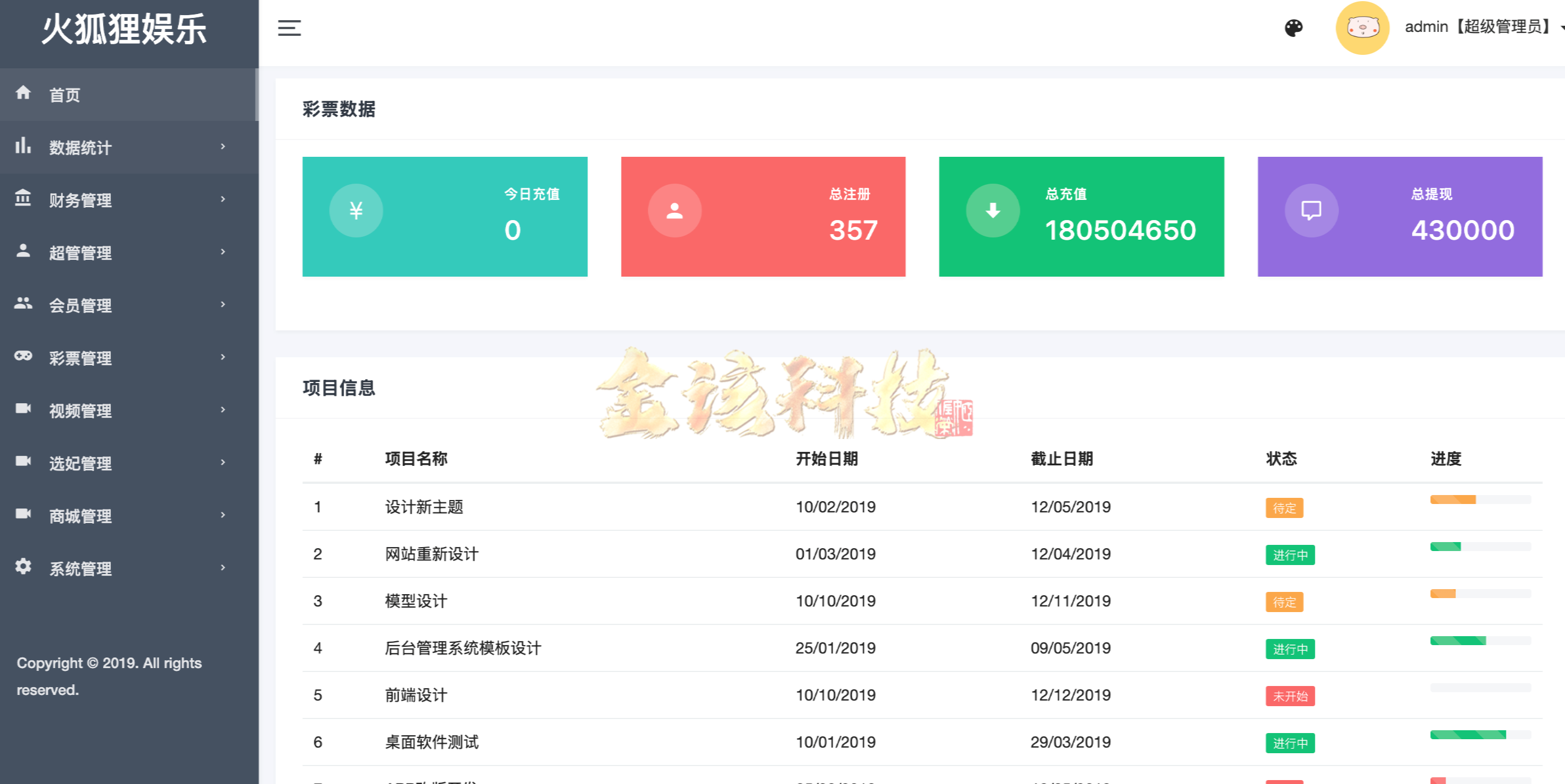
Task: Click the bank icon beside 财务管理
Action: (23, 199)
